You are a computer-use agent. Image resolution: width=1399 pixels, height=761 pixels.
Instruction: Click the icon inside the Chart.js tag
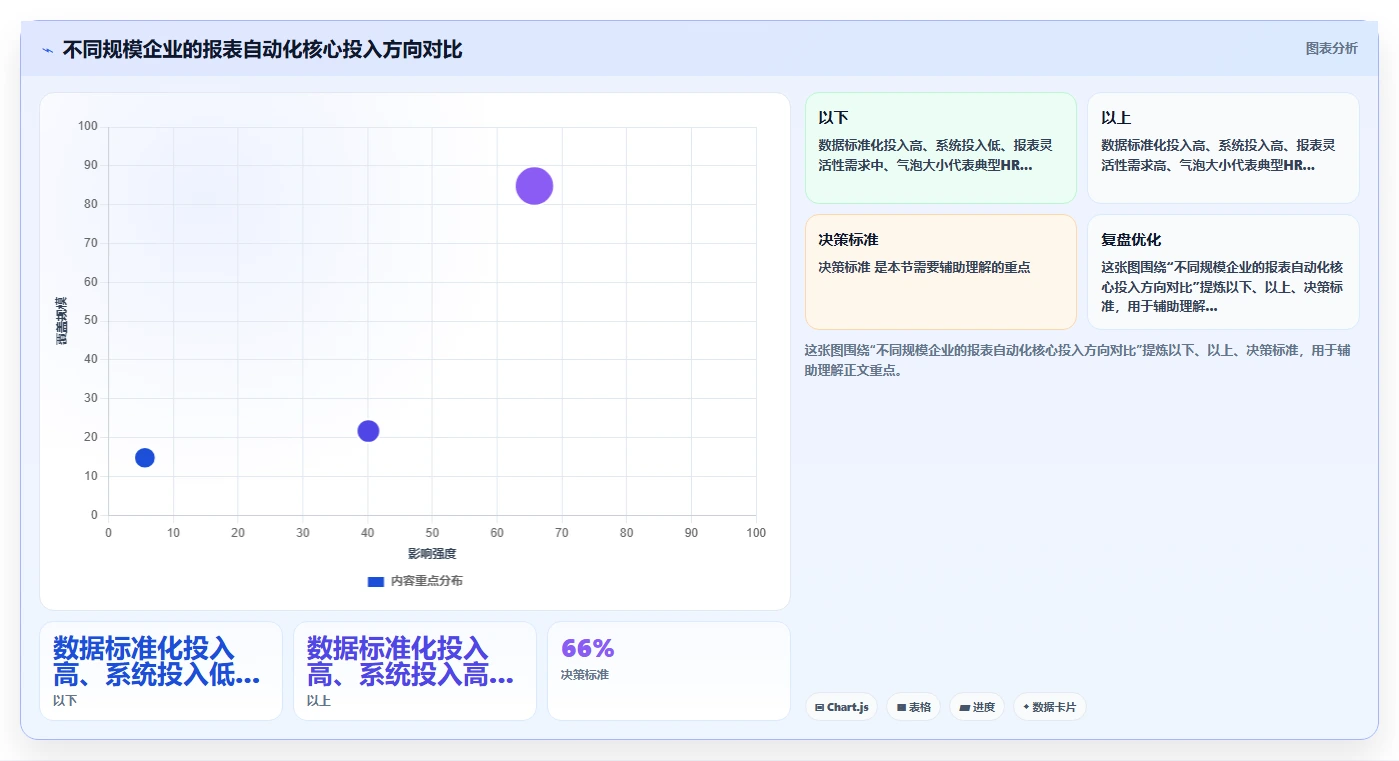click(x=819, y=707)
